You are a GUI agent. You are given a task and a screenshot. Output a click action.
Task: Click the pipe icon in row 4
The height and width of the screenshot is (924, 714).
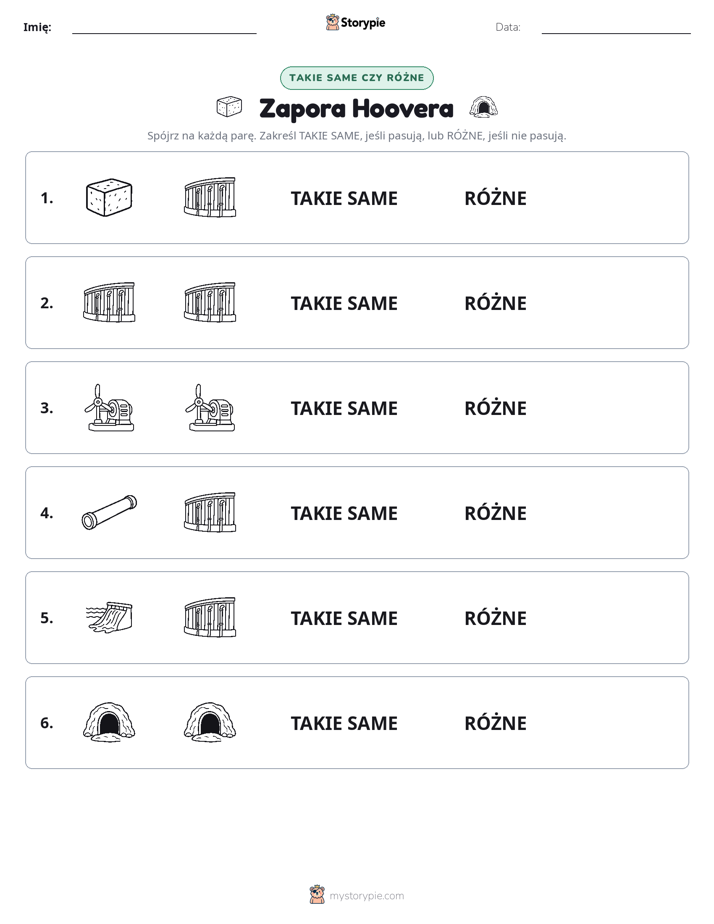109,512
